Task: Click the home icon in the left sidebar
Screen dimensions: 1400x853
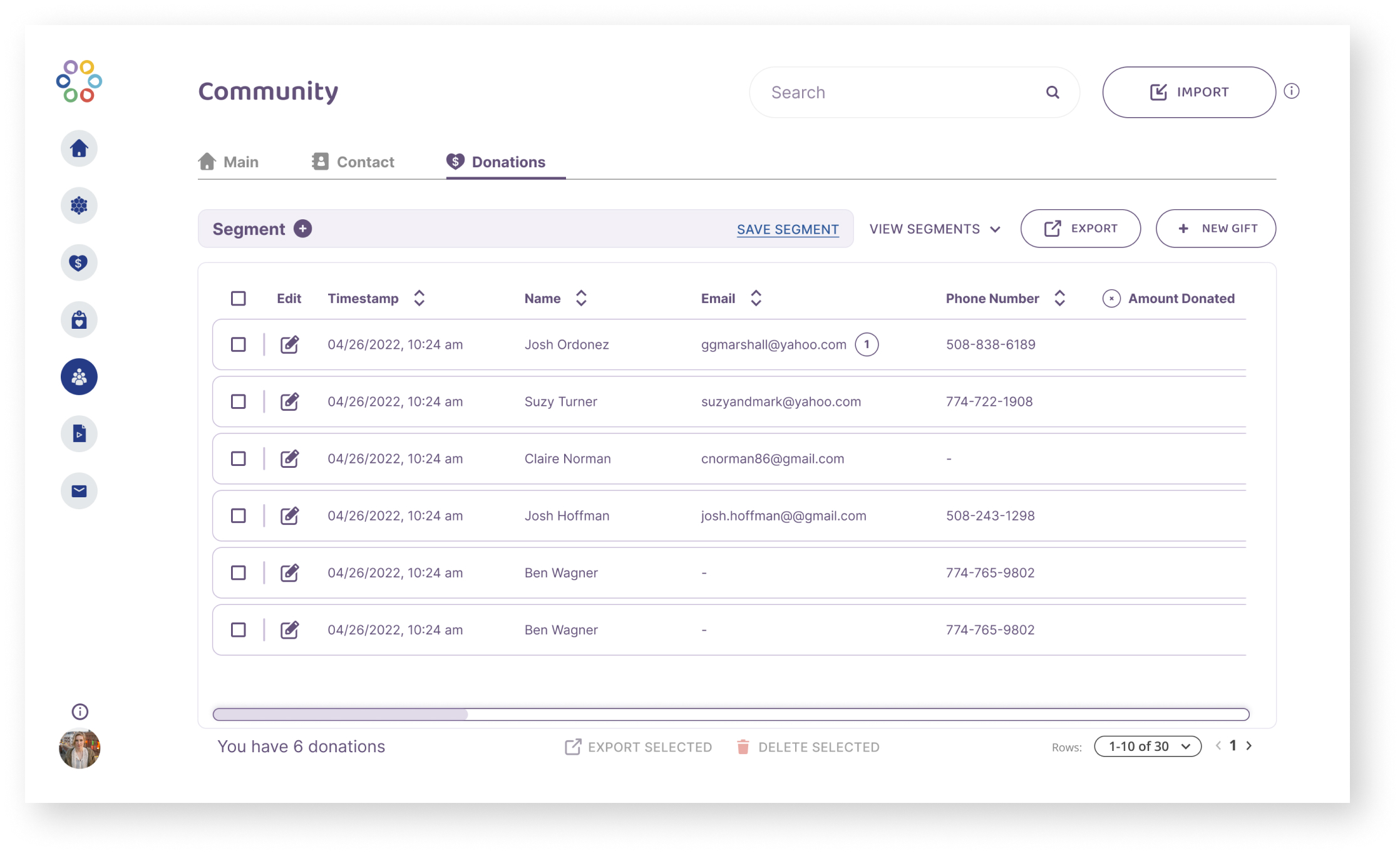Action: pyautogui.click(x=81, y=149)
